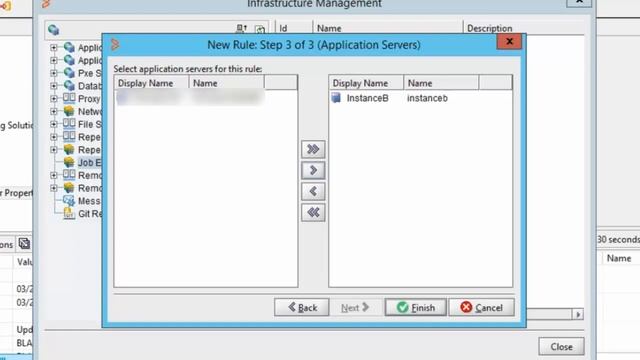Select the Mess tree item
This screenshot has width=640, height=360.
[x=89, y=201]
